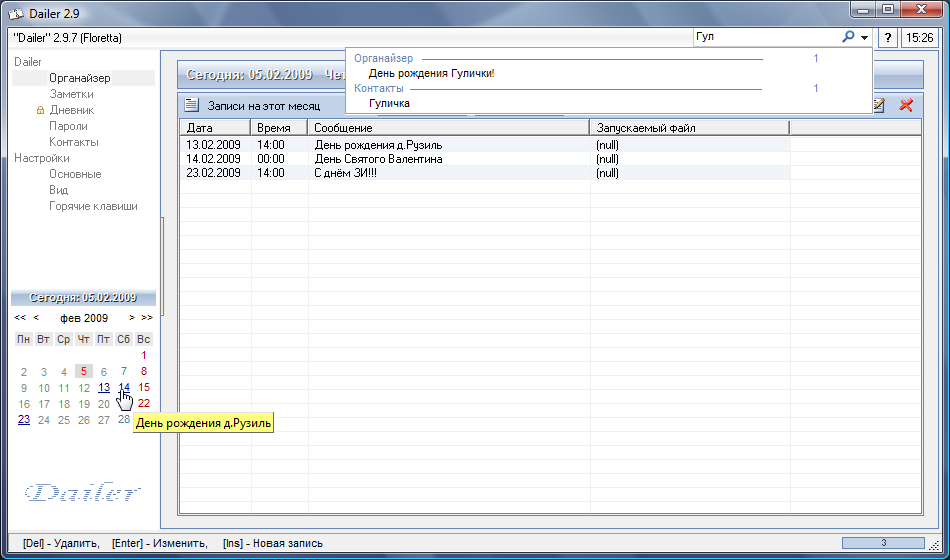Sort by the Сообщение column header
Viewport: 950px width, 560px height.
449,128
